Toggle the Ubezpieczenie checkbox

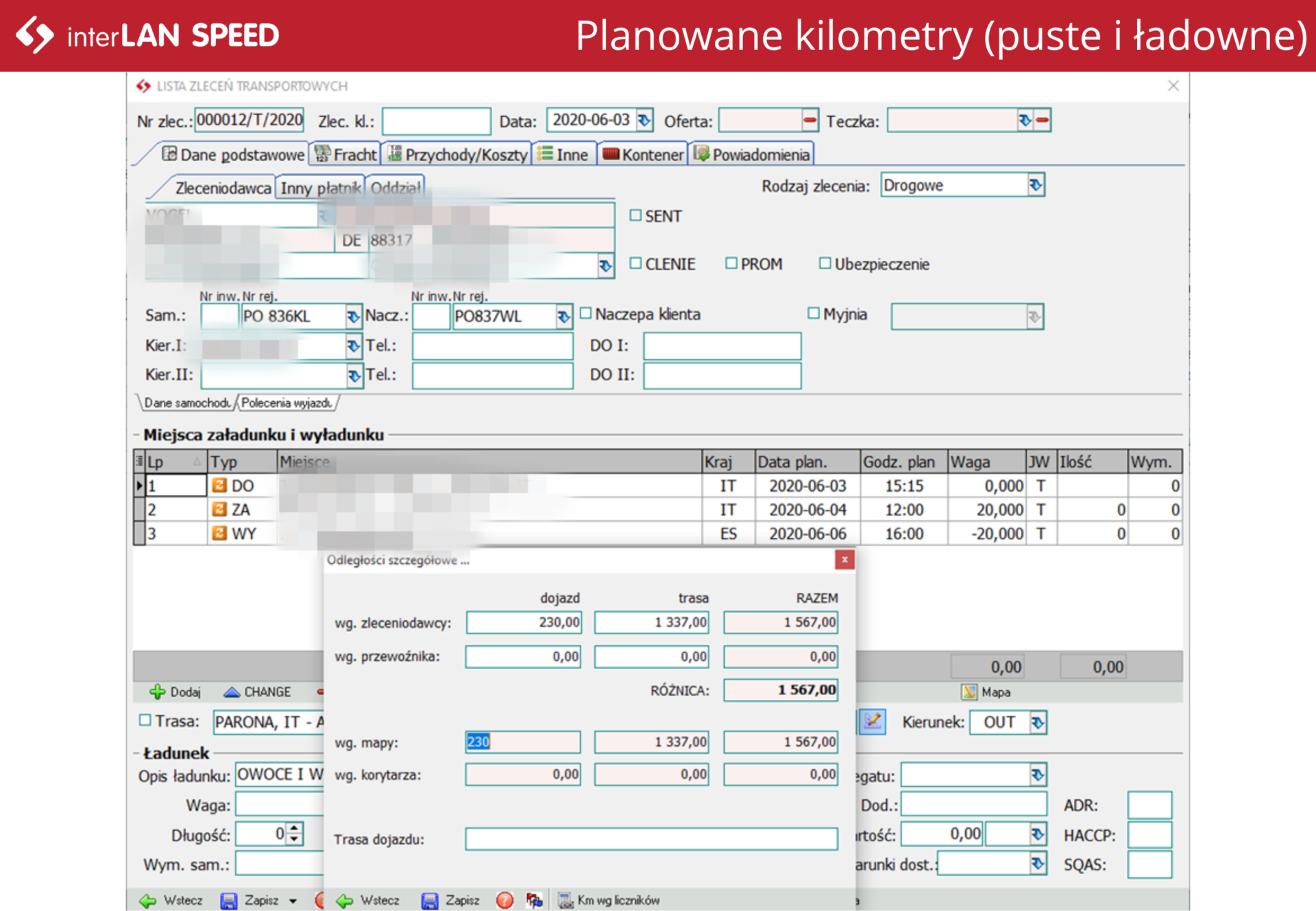pyautogui.click(x=825, y=263)
